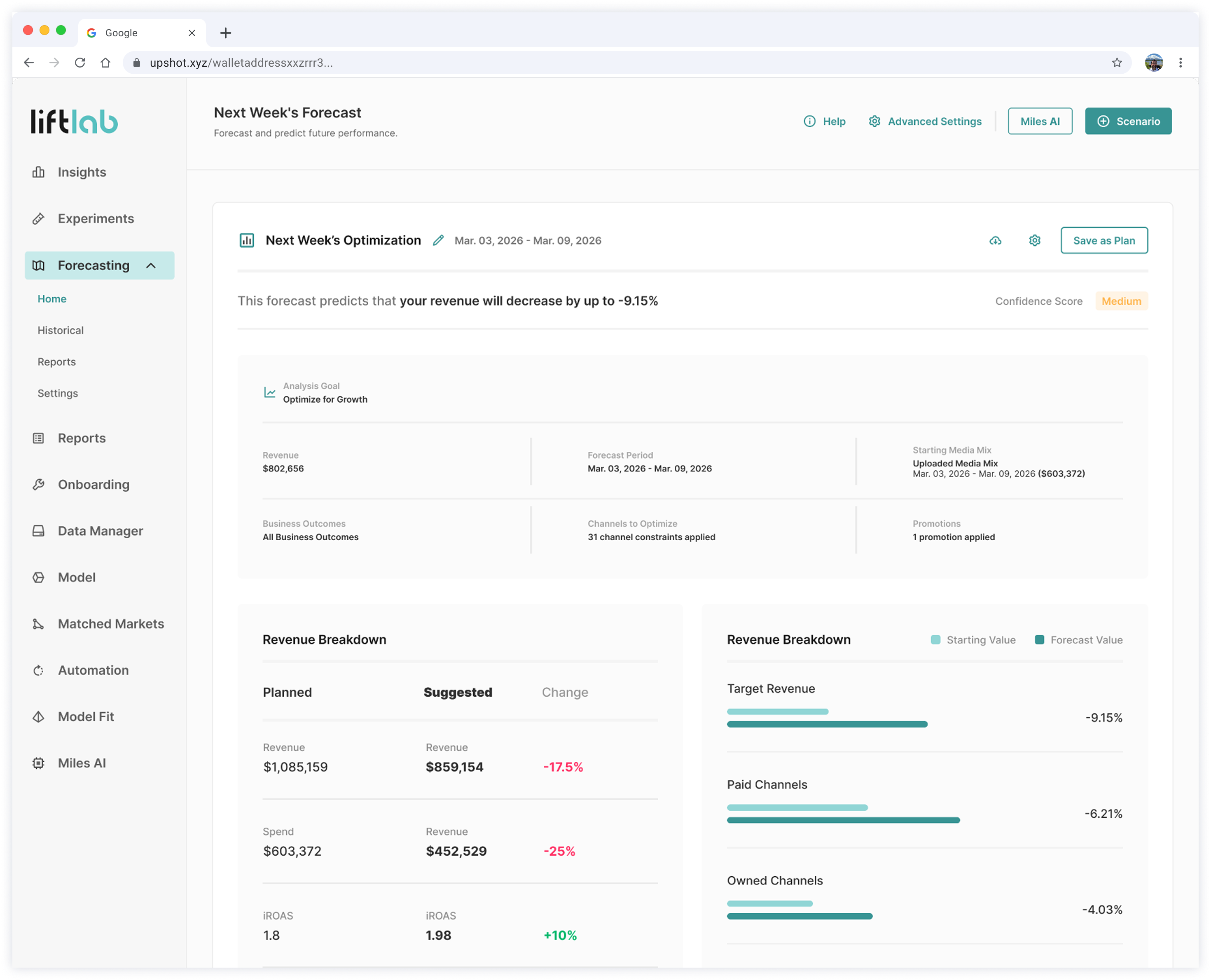Viewport: 1211px width, 980px height.
Task: Go to Experiments in the sidebar
Action: click(96, 219)
